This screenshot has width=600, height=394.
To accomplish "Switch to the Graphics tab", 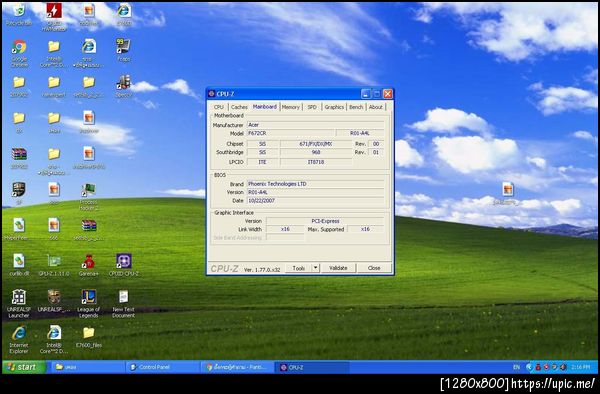I will (x=334, y=107).
